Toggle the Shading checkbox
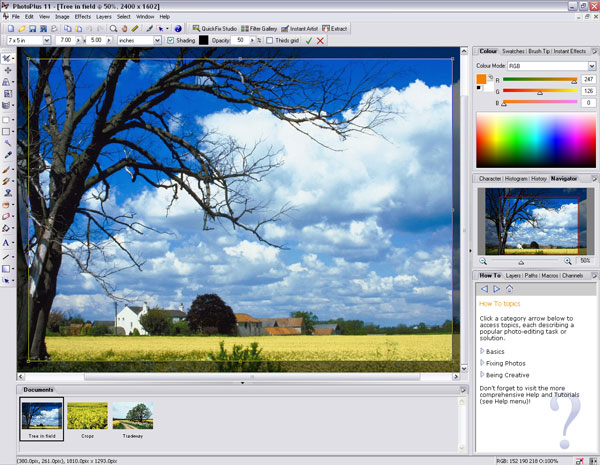The height and width of the screenshot is (465, 600). (168, 41)
